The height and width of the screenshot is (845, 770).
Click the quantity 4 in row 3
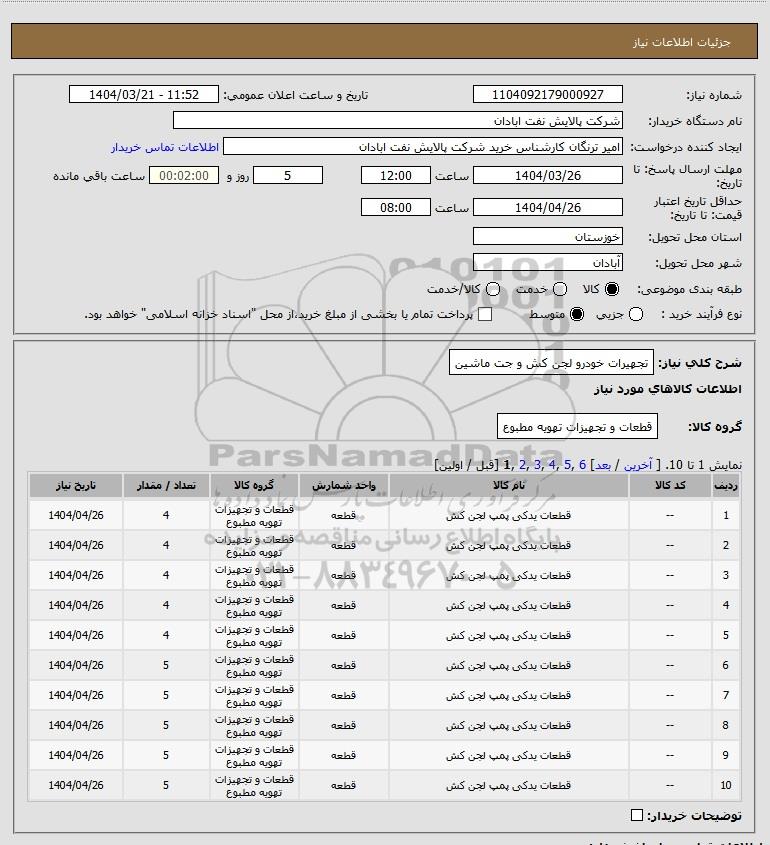[x=166, y=576]
